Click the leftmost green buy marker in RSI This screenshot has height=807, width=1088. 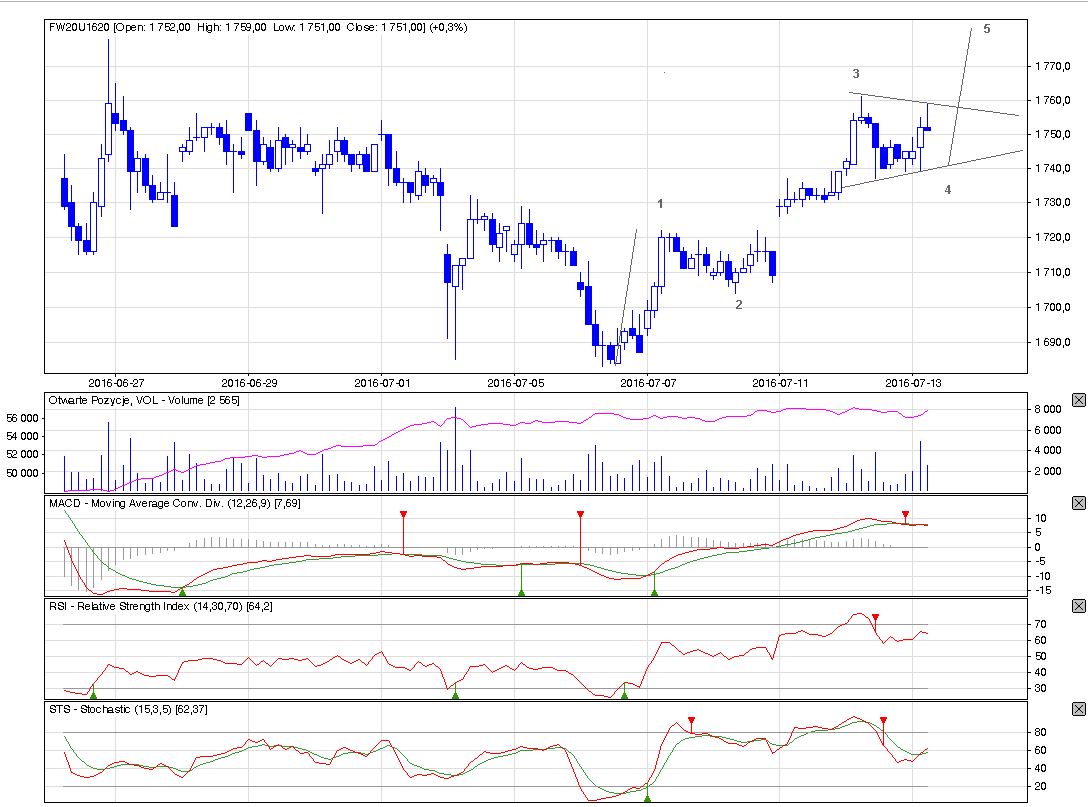93,693
